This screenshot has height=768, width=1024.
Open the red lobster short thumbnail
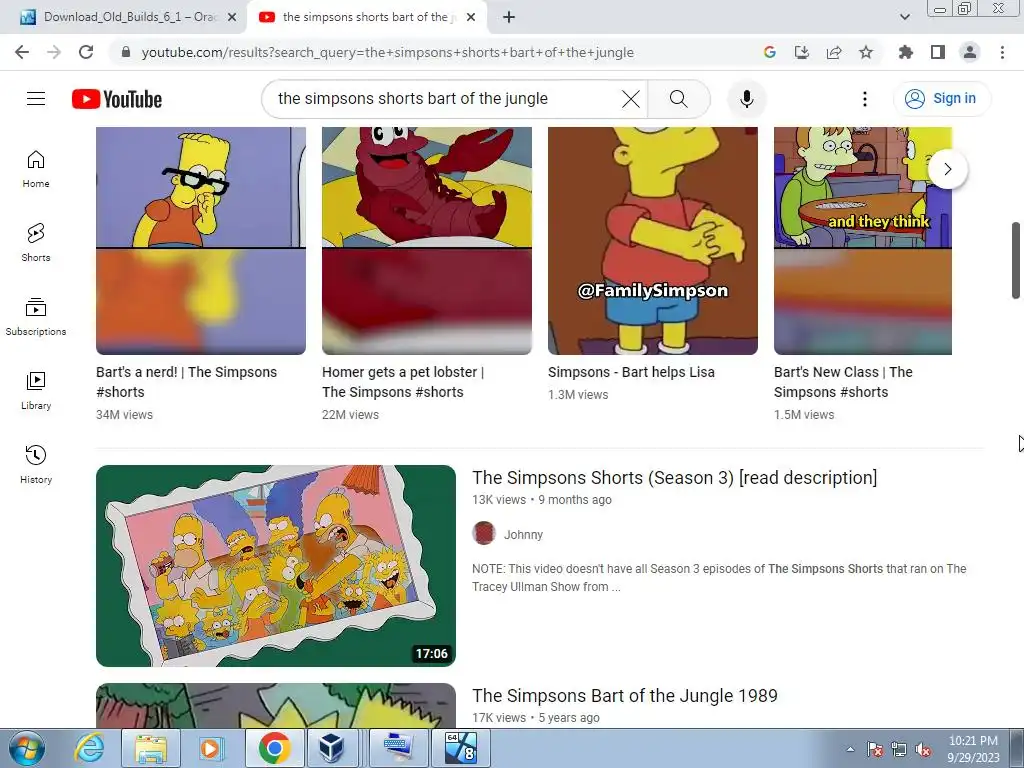(x=426, y=241)
